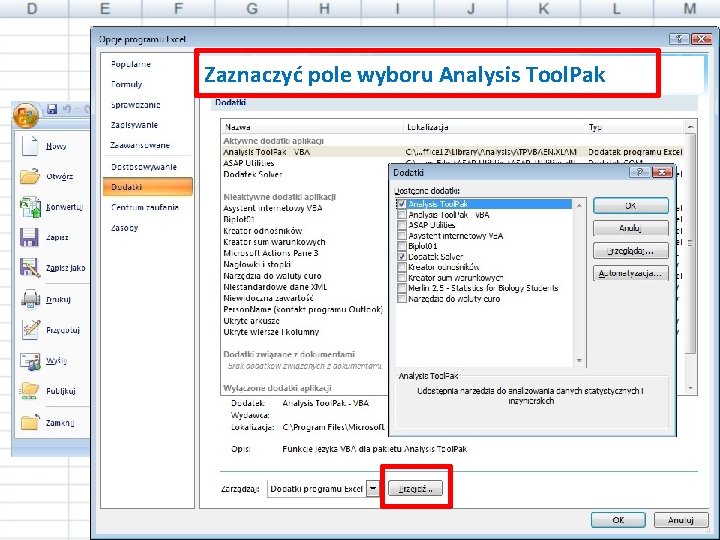Click the Save icon in quick access toolbar
The image size is (720, 540).
click(52, 109)
